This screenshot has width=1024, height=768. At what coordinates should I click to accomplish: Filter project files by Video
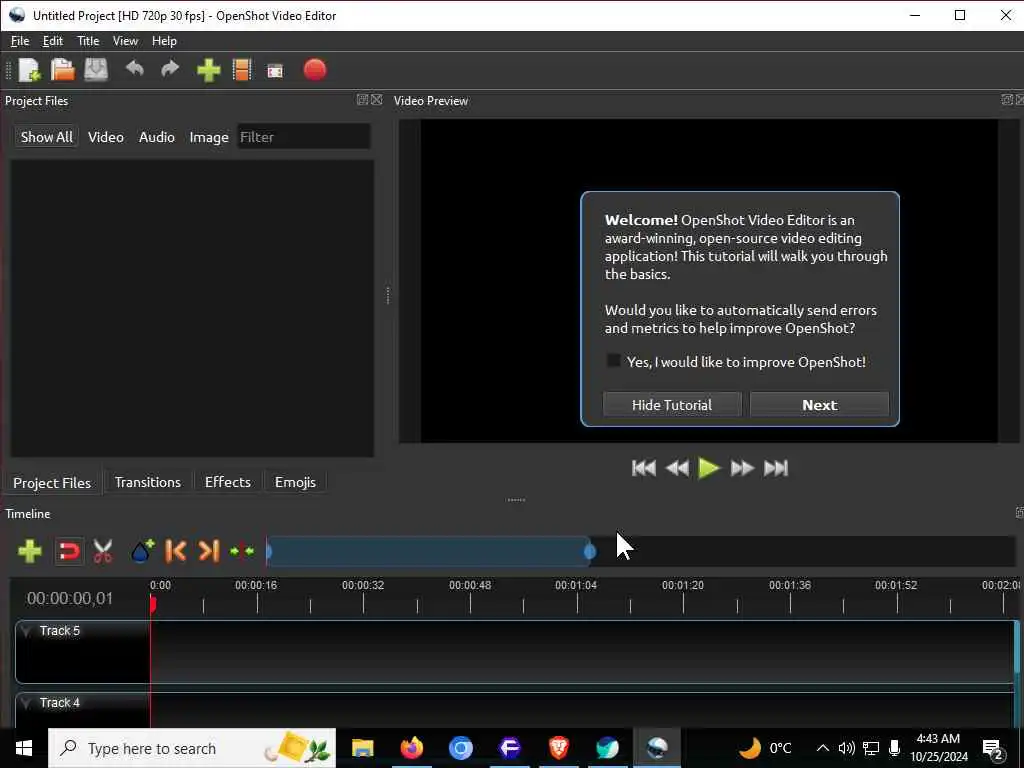pyautogui.click(x=106, y=137)
